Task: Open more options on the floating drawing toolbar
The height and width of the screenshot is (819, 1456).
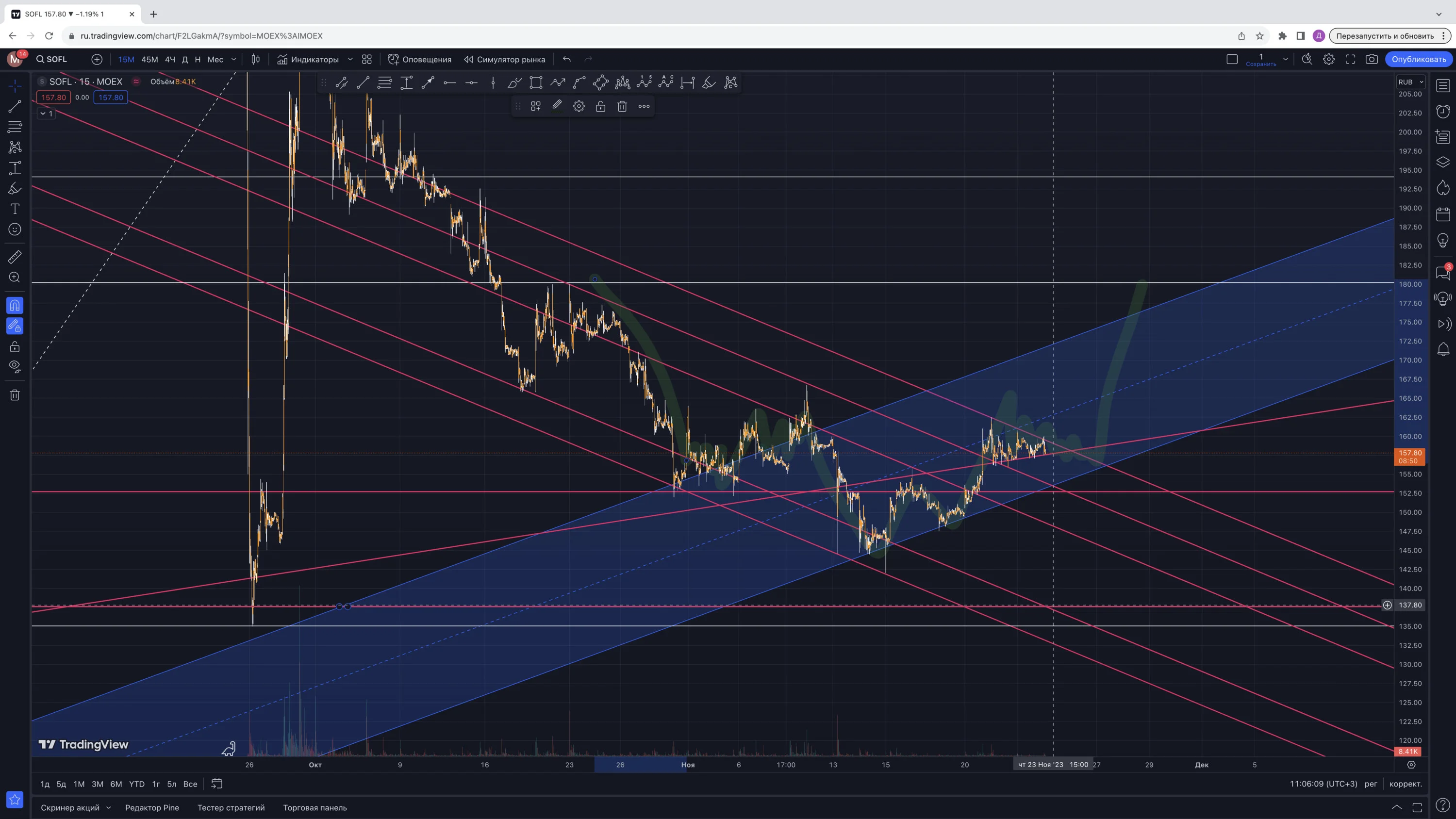Action: point(645,106)
